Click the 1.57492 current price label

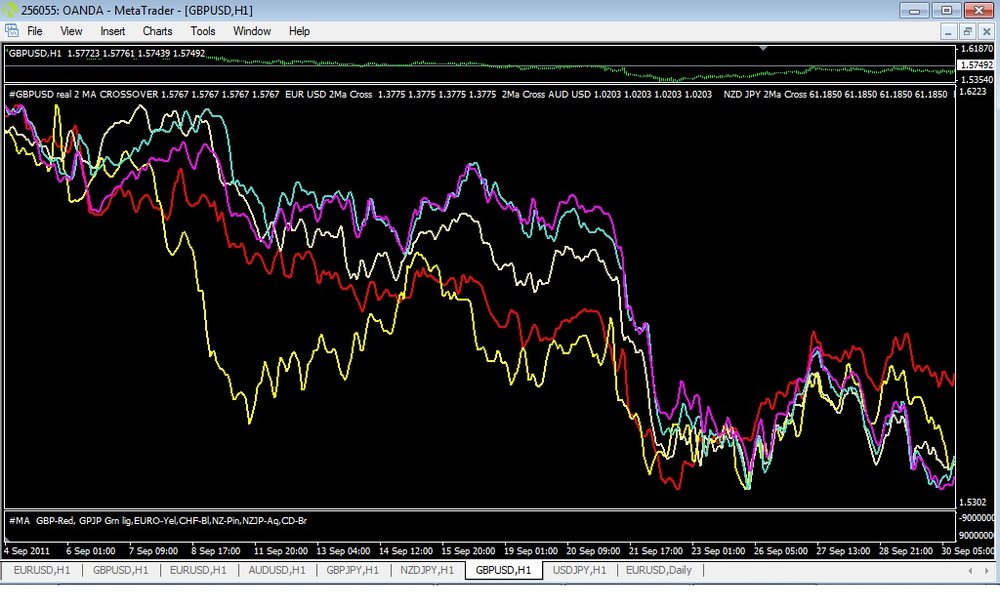click(x=976, y=64)
